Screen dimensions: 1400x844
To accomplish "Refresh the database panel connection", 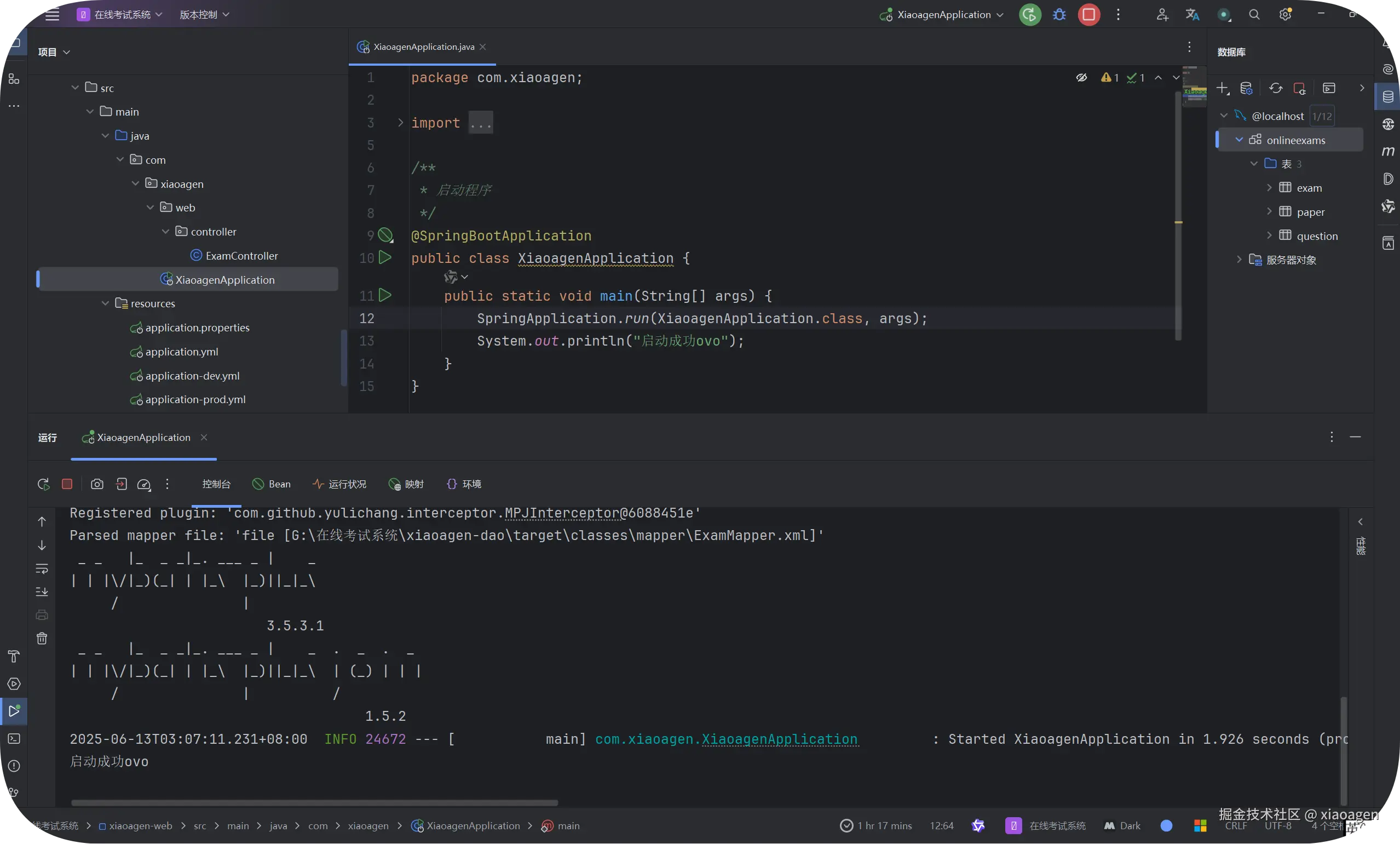I will pyautogui.click(x=1276, y=88).
